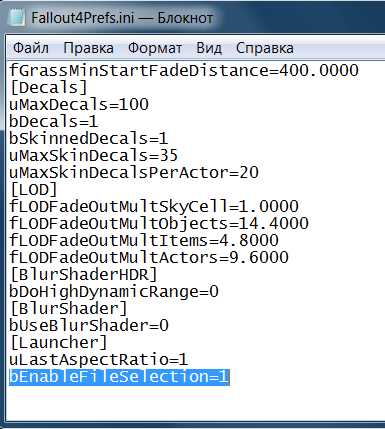Screen dimensions: 385x429
Task: Click the Notepad document icon in title bar
Action: tap(16, 17)
